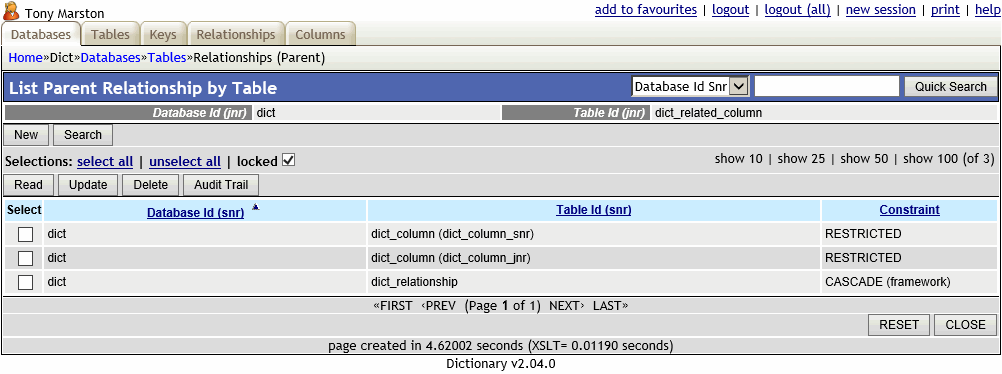Switch to the Keys tab
This screenshot has width=1002, height=374.
click(x=163, y=35)
